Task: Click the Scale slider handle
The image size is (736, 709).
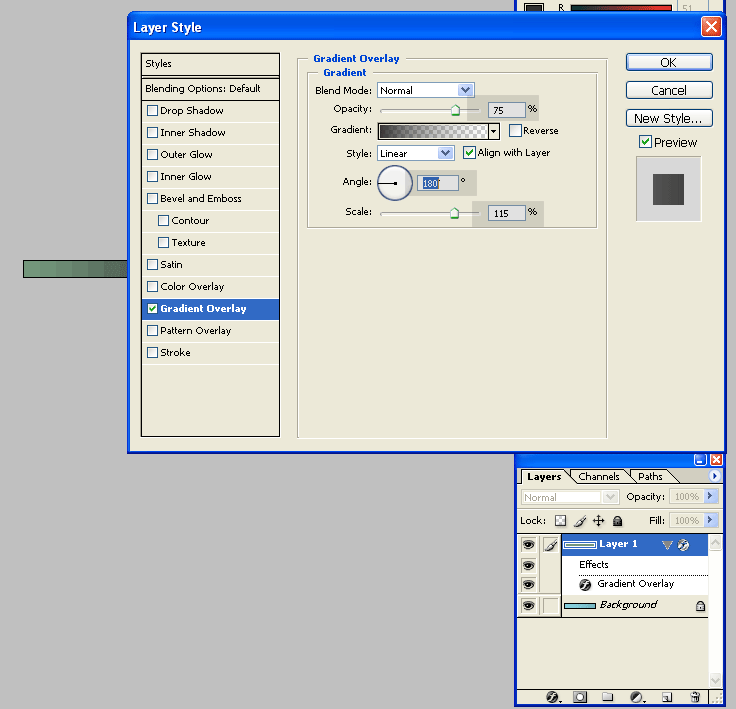Action: pos(454,214)
